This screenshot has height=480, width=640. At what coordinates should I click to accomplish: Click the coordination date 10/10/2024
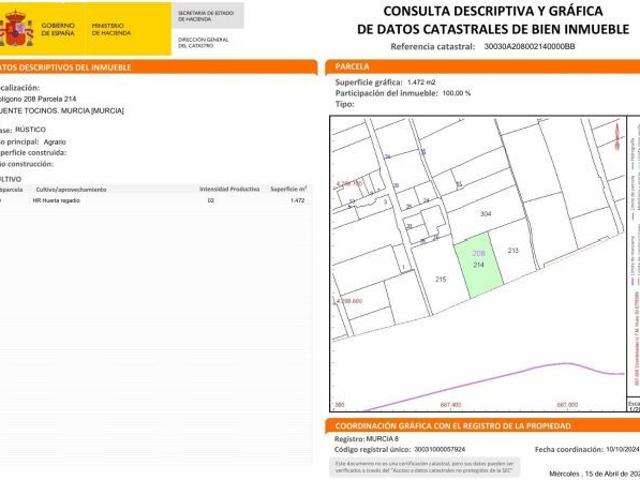(x=623, y=449)
